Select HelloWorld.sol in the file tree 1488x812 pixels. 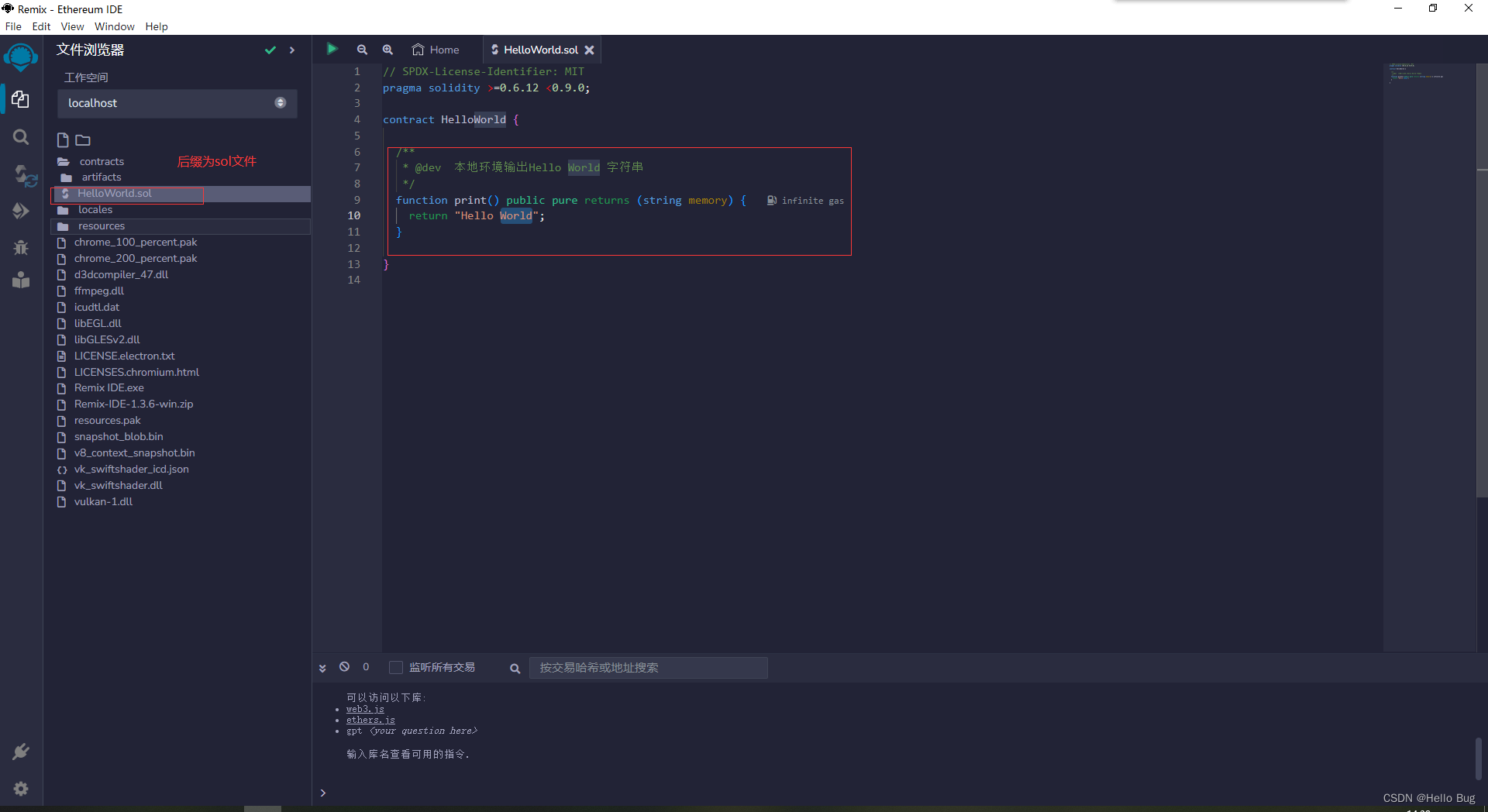click(x=181, y=194)
